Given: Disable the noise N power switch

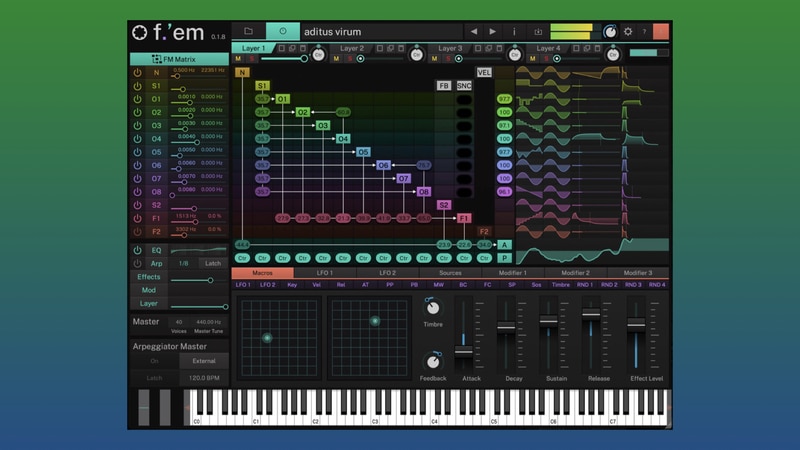Looking at the screenshot, I should pyautogui.click(x=138, y=73).
